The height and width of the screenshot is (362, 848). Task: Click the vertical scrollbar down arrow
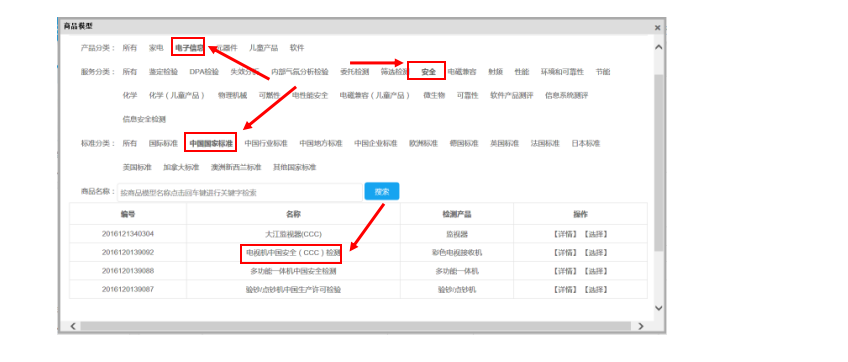[x=658, y=308]
